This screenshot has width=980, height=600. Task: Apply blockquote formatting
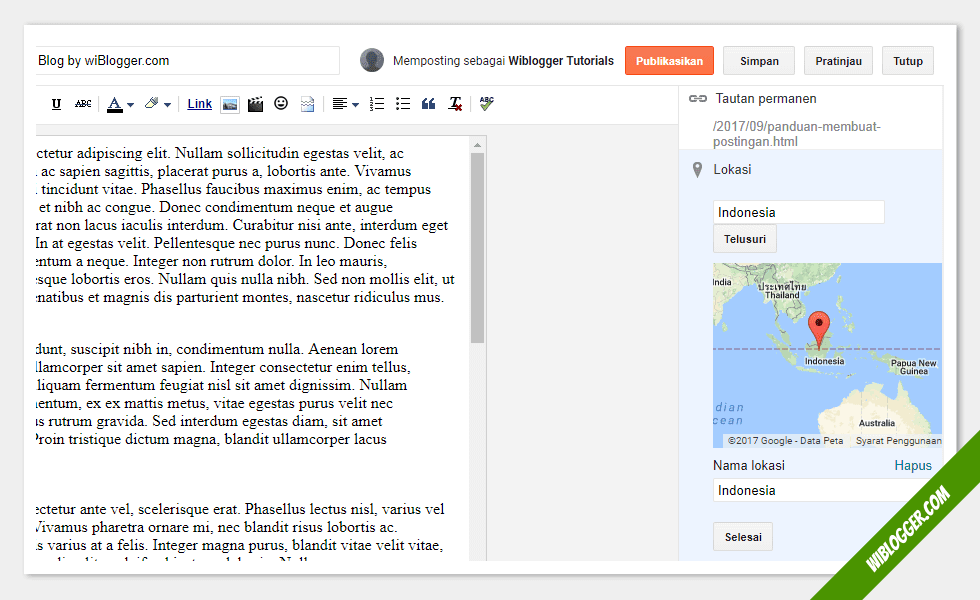click(x=428, y=104)
